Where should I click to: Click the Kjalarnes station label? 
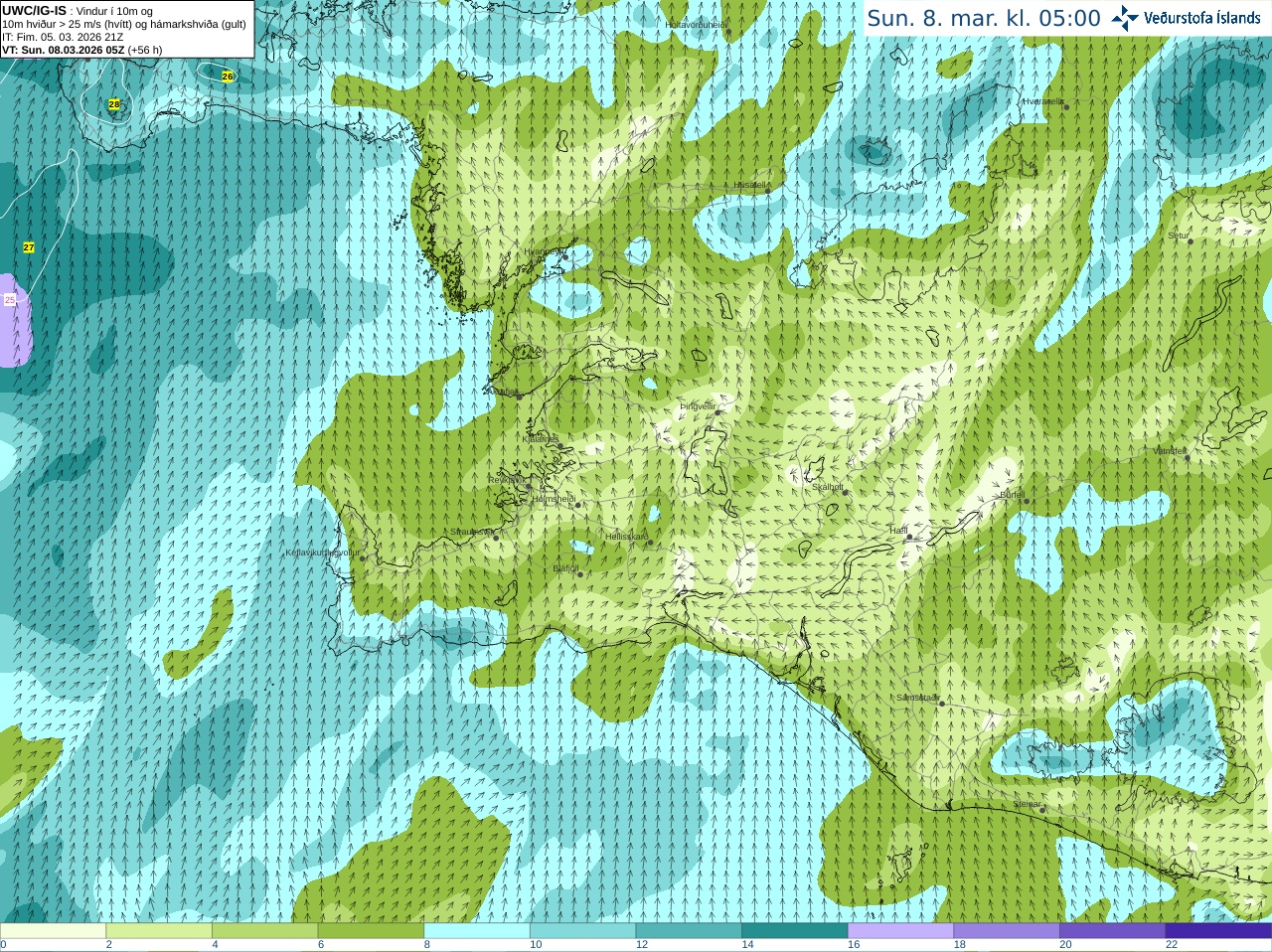pyautogui.click(x=541, y=438)
